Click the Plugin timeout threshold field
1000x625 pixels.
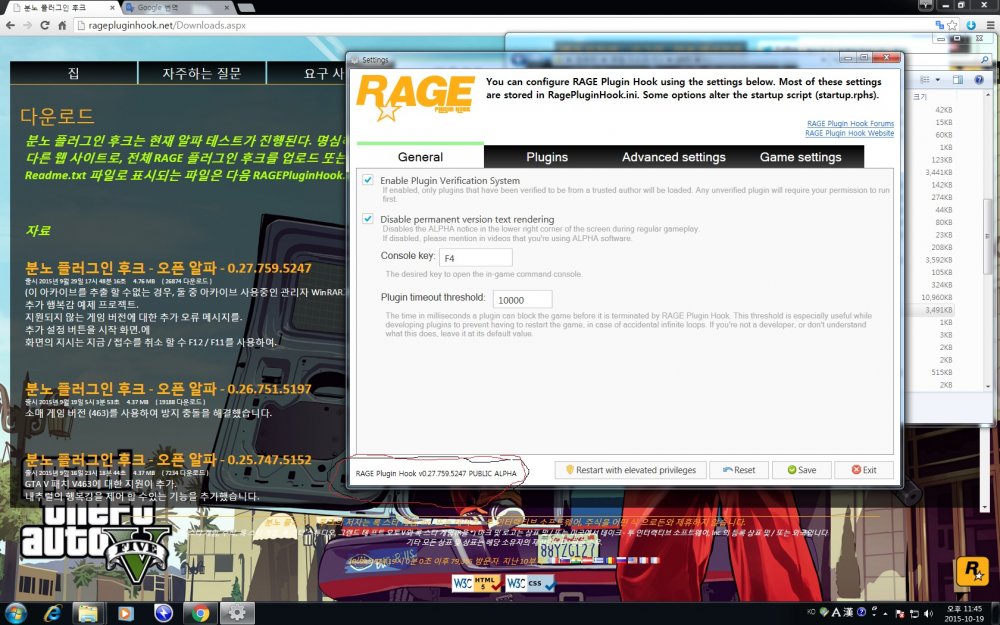pyautogui.click(x=522, y=300)
